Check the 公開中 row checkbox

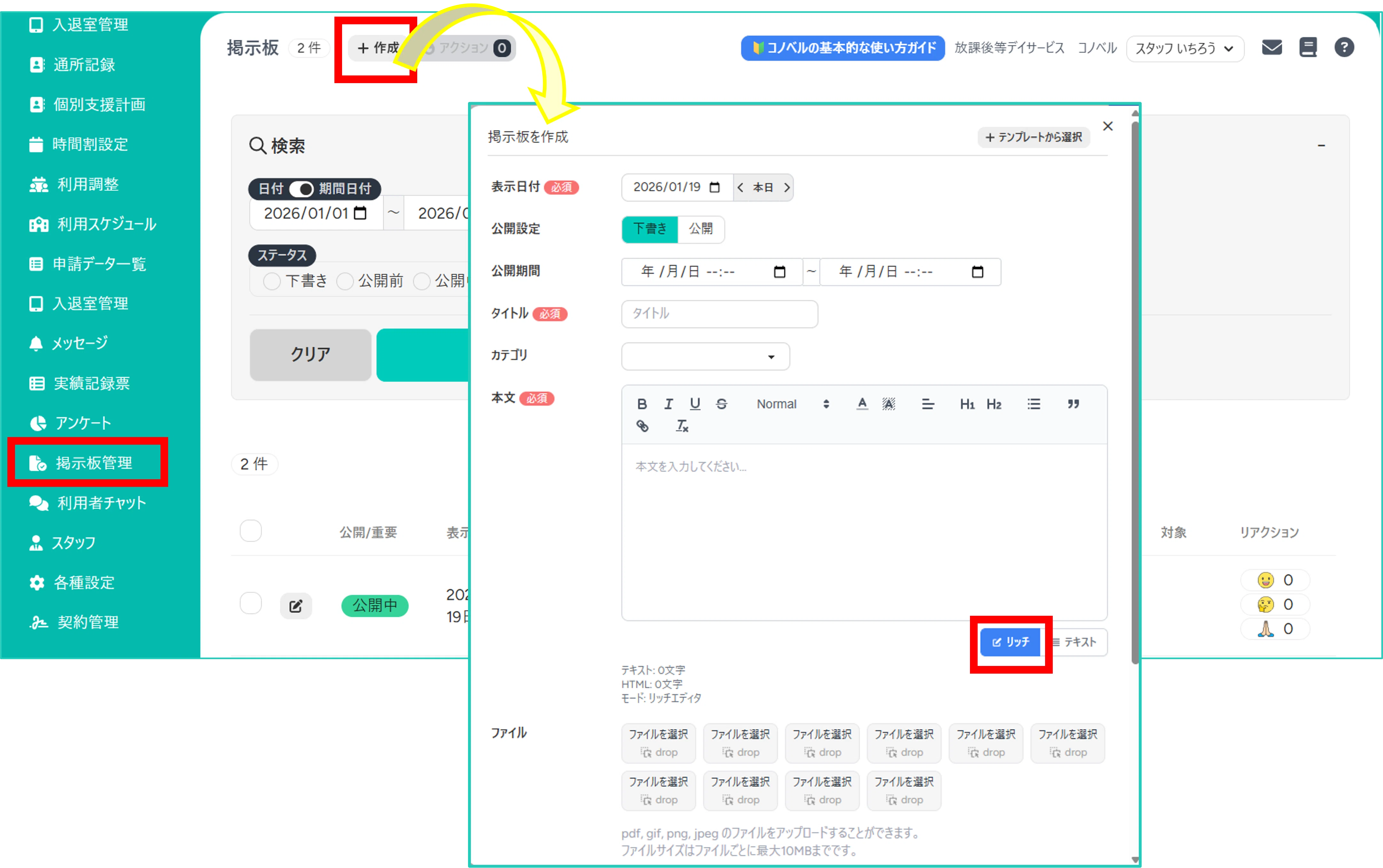251,603
